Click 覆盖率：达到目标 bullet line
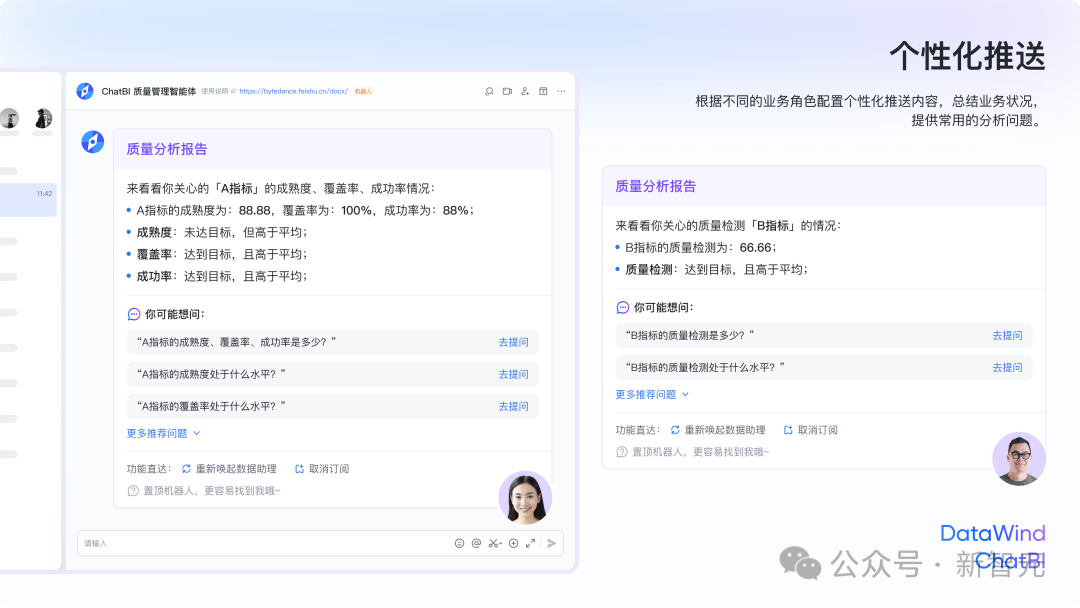Screen dimensions: 1080x608 pyautogui.click(x=222, y=254)
